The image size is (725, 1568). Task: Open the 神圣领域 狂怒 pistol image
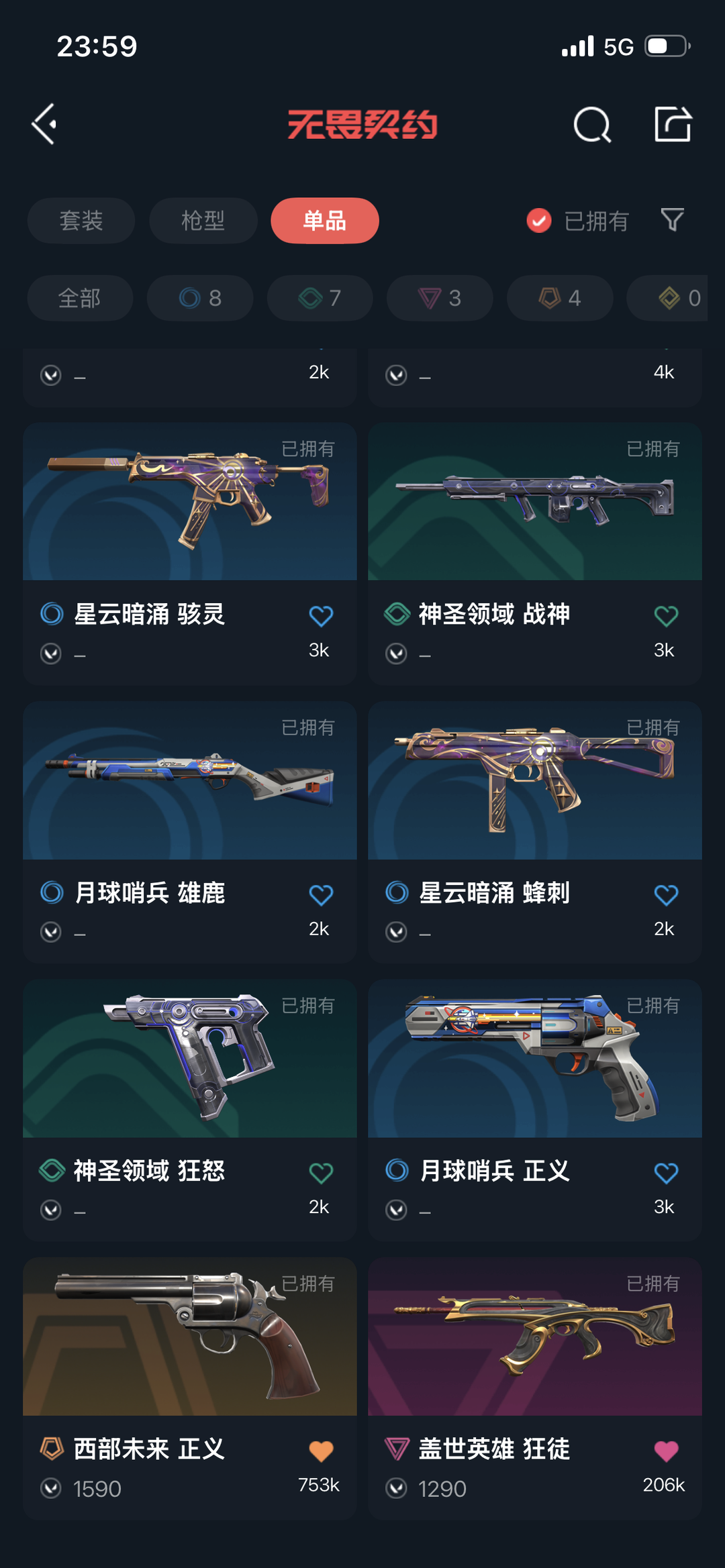[x=190, y=1058]
